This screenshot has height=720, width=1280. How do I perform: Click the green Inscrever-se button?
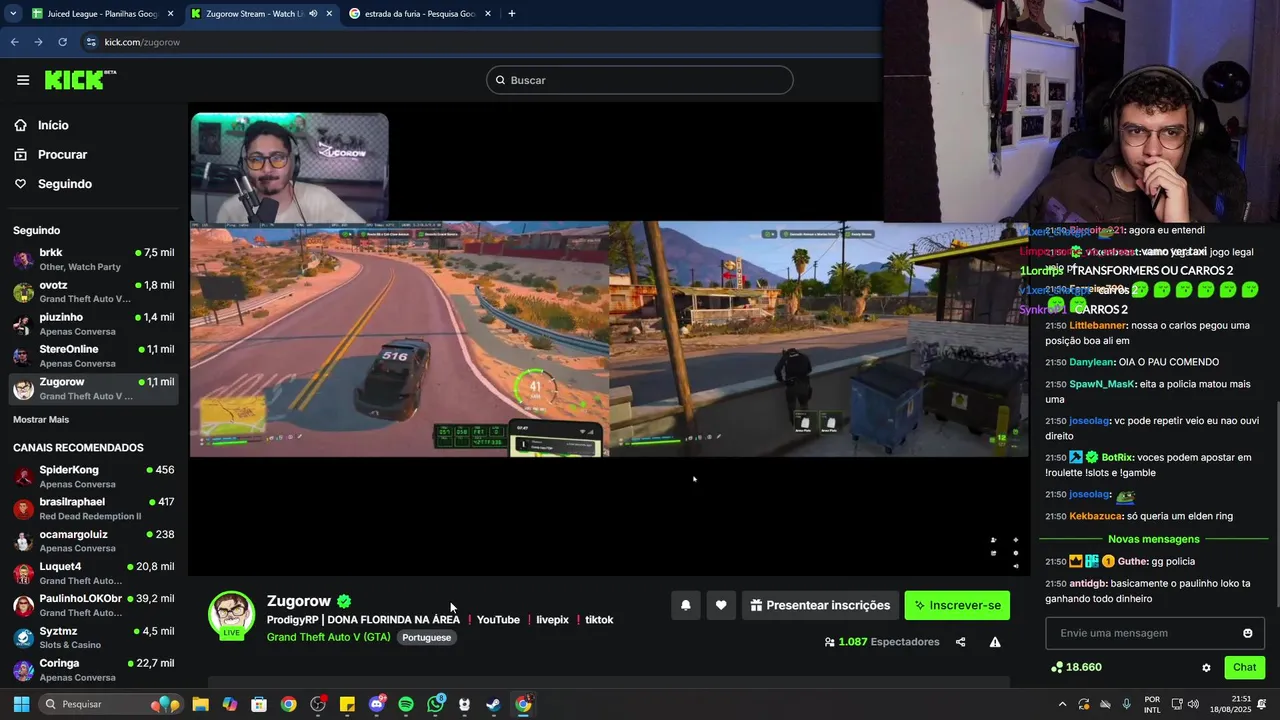957,605
